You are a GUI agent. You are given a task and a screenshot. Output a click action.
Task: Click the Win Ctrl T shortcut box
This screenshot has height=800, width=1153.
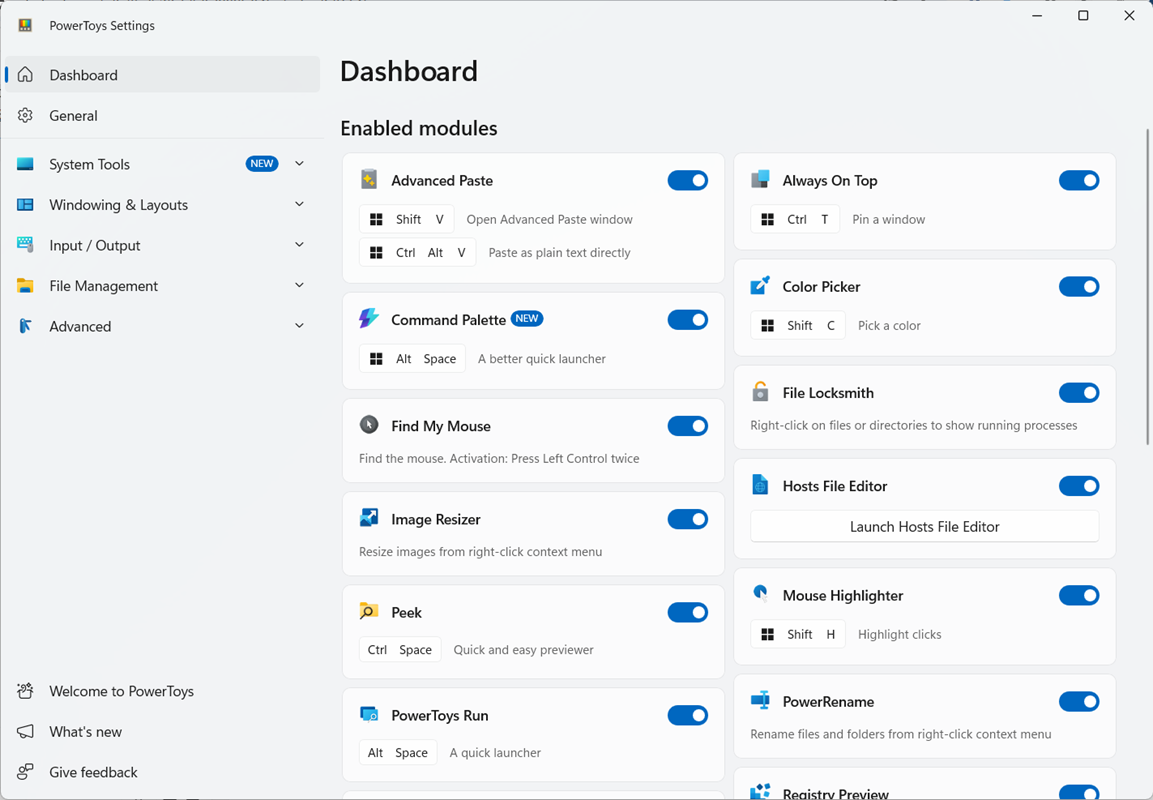click(x=795, y=219)
